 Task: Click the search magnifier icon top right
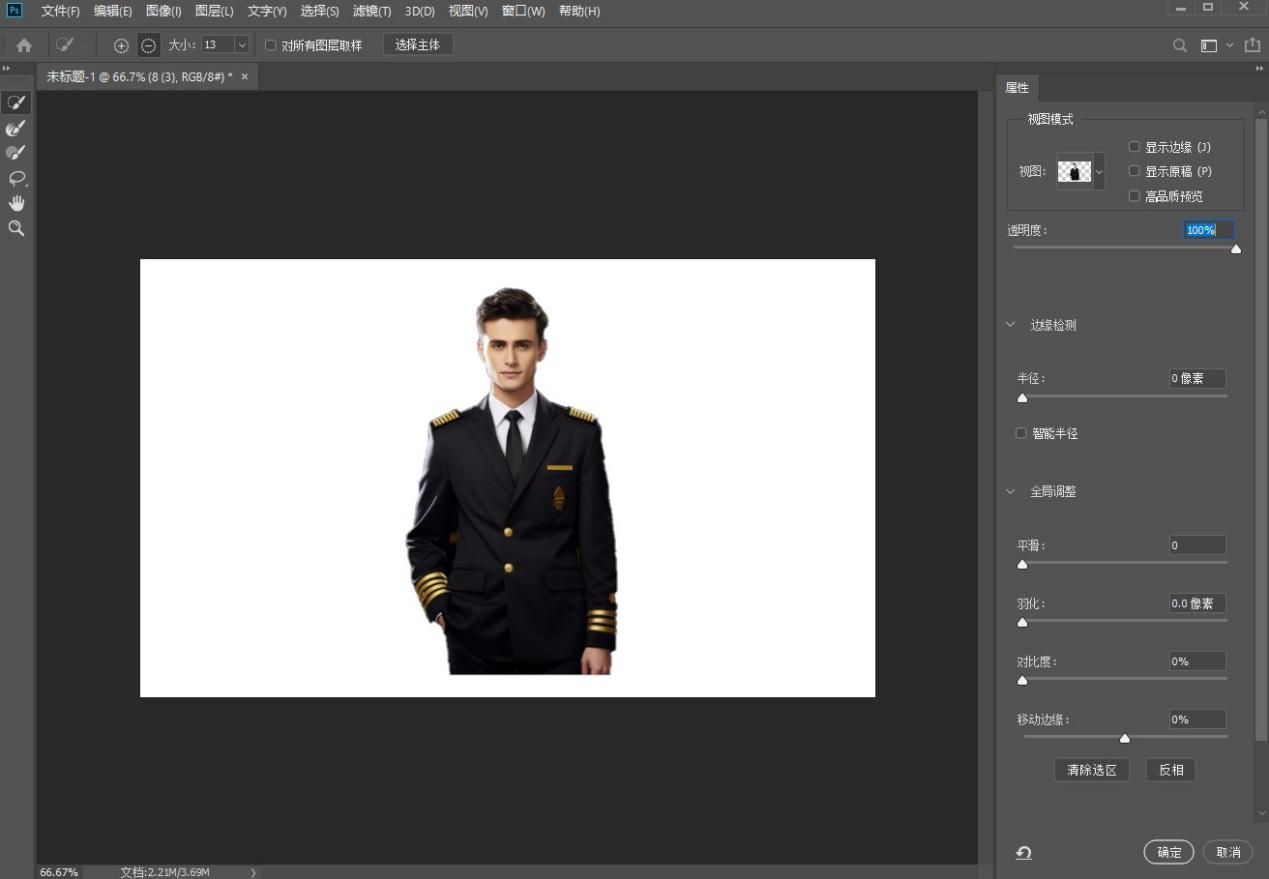point(1180,45)
